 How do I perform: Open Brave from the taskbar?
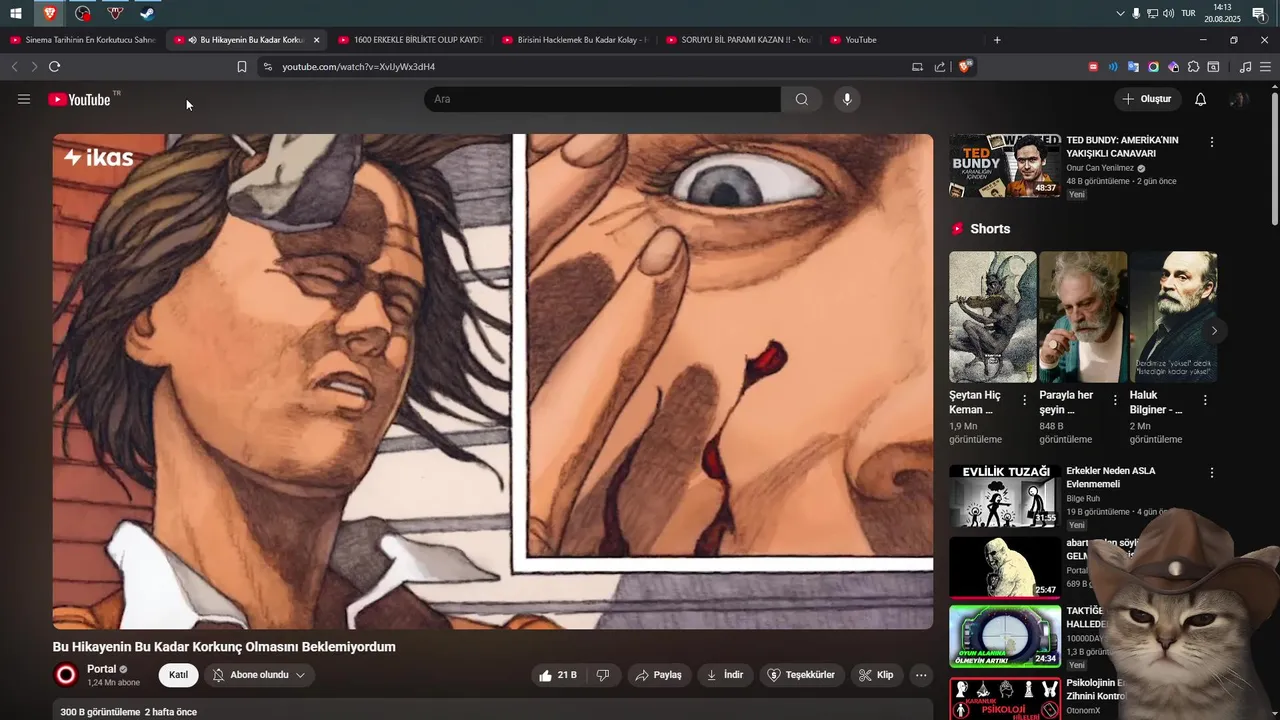pos(50,14)
